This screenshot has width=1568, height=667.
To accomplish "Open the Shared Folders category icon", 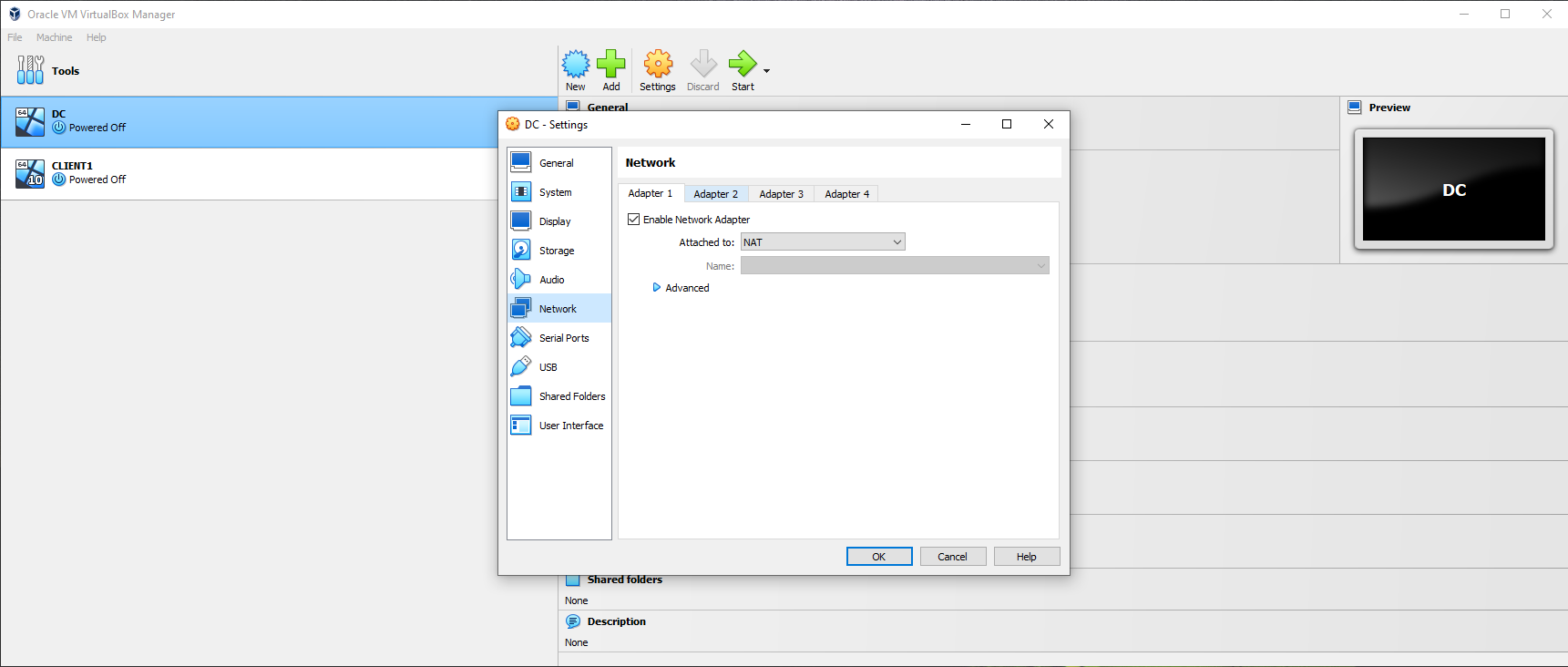I will [x=521, y=395].
